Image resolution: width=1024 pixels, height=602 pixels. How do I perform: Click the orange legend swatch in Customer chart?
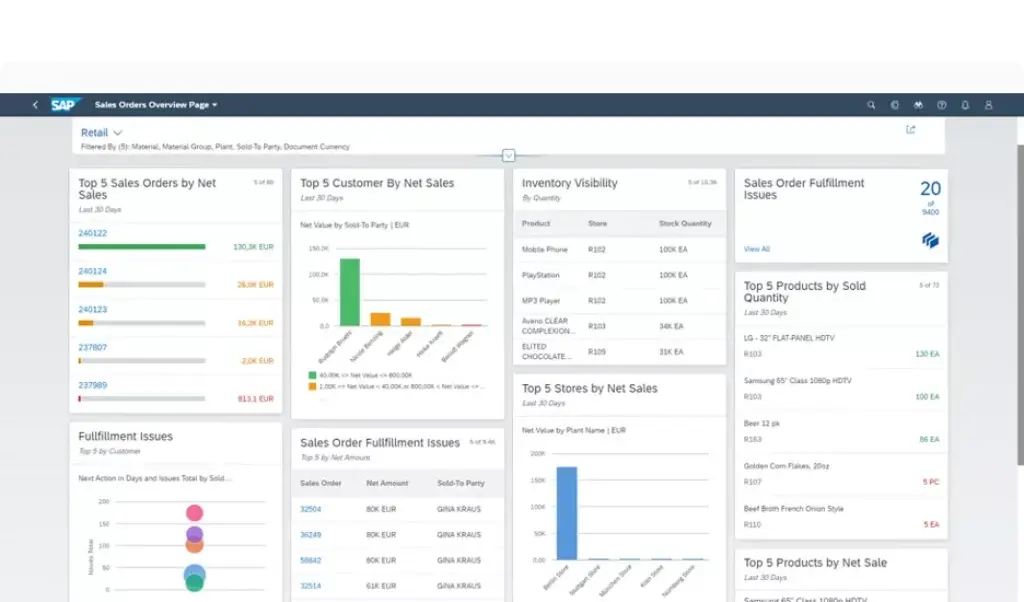click(x=312, y=387)
